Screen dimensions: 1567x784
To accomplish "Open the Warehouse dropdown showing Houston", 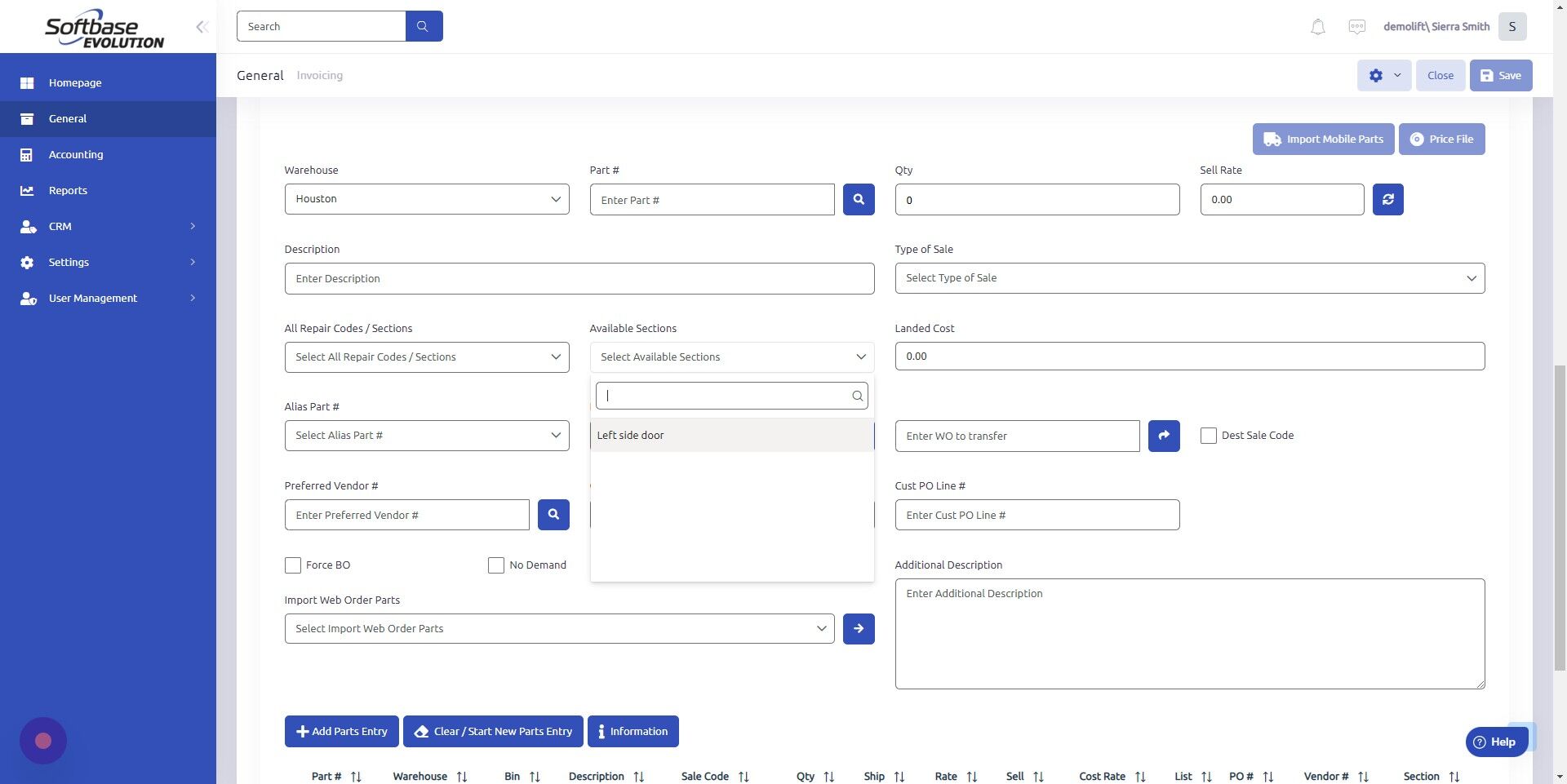I will click(426, 198).
